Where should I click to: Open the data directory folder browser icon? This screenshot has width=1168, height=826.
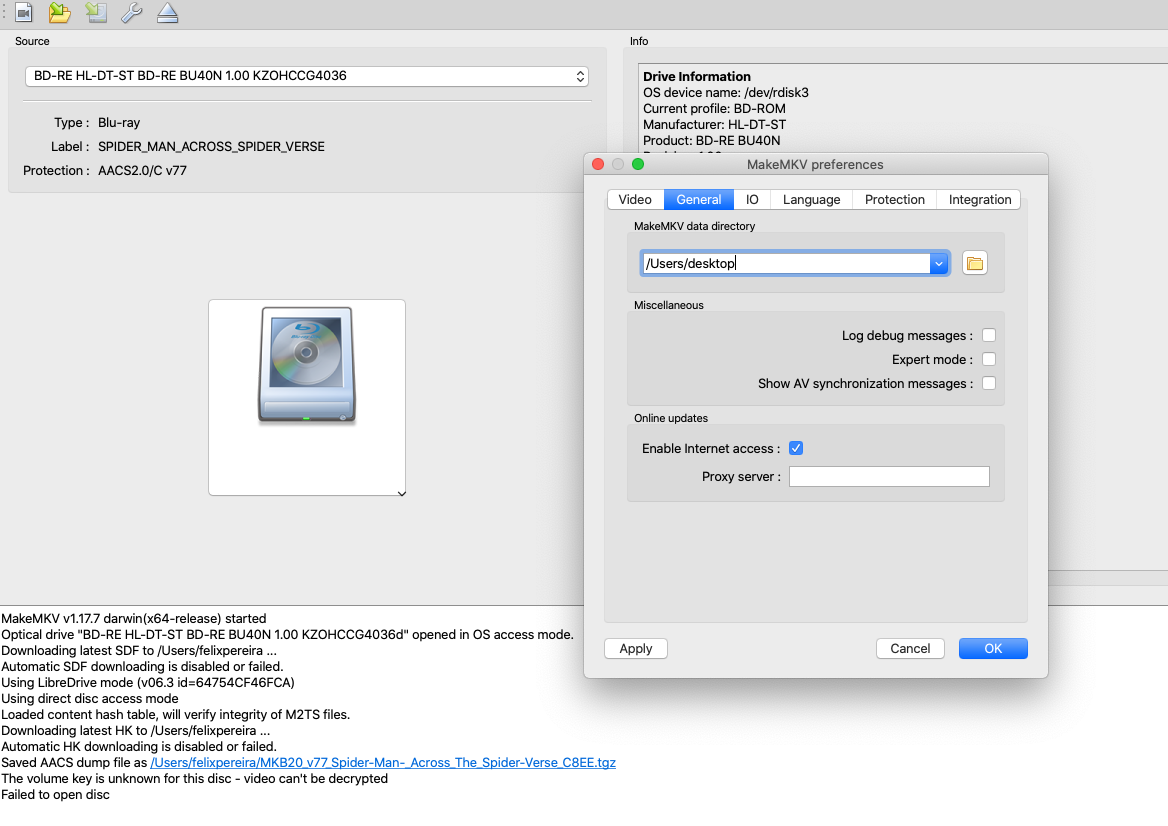(x=974, y=262)
